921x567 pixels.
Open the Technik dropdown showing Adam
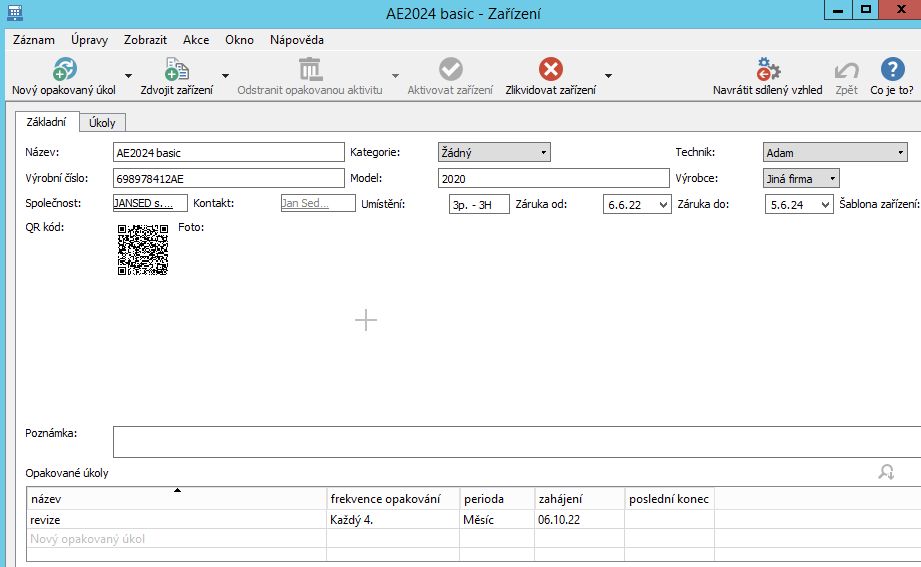(900, 153)
